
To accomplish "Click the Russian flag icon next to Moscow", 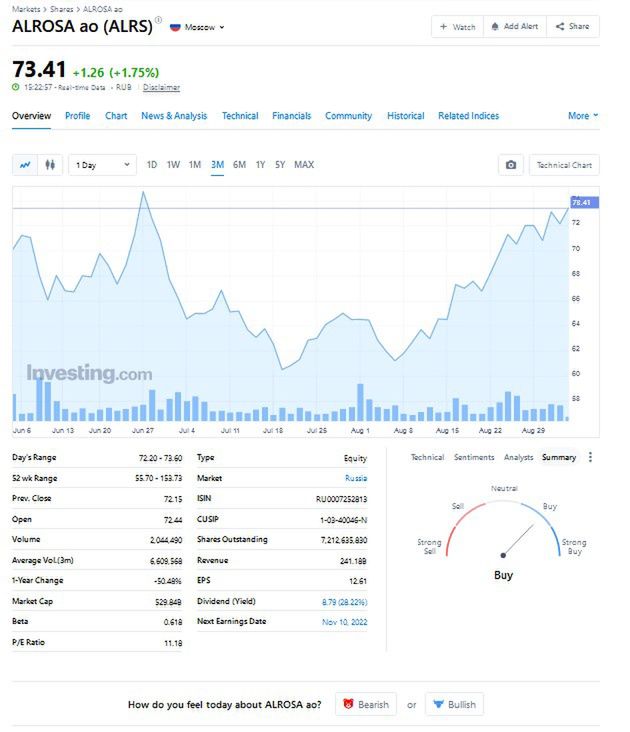I will point(175,27).
